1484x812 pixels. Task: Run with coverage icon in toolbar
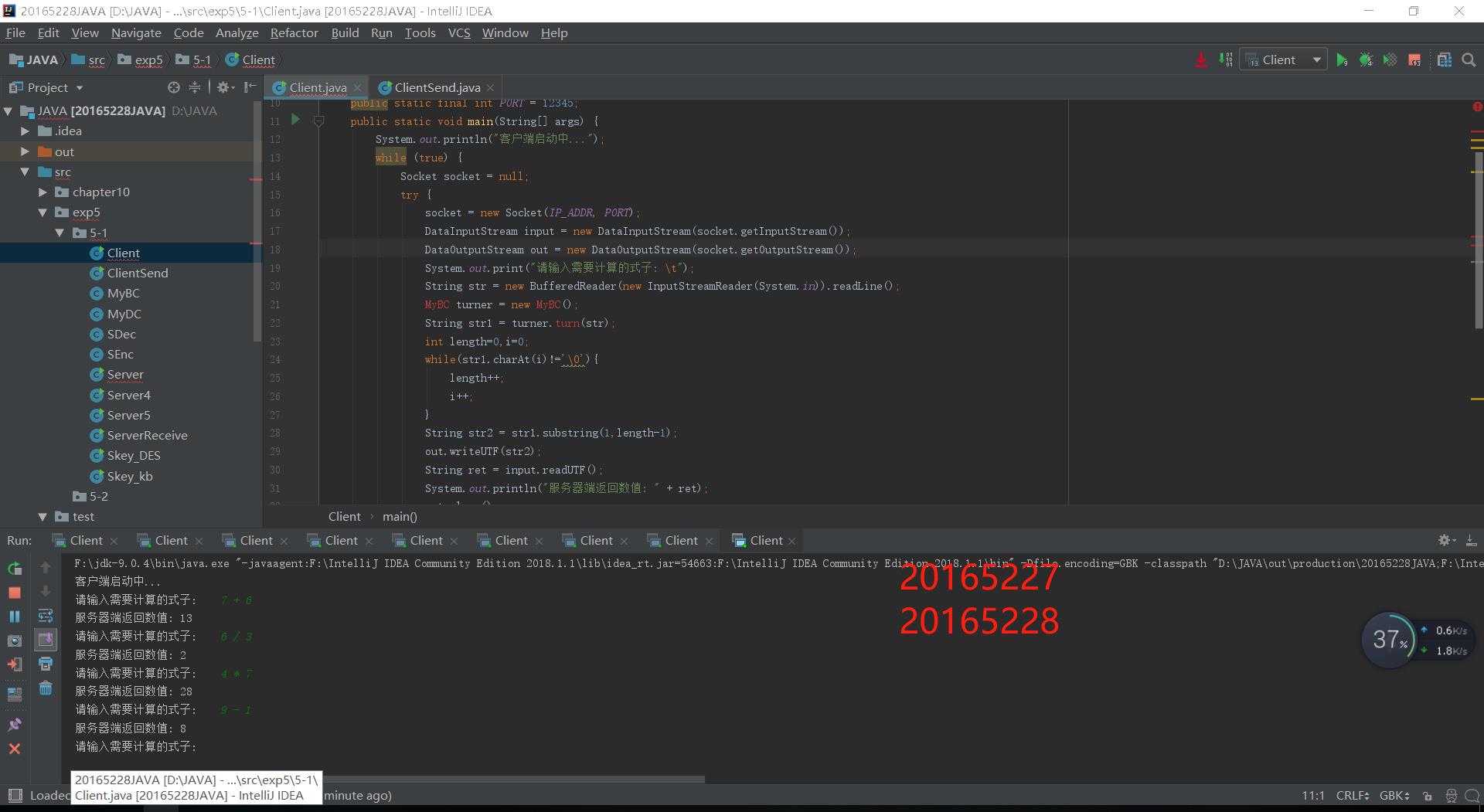coord(1390,60)
